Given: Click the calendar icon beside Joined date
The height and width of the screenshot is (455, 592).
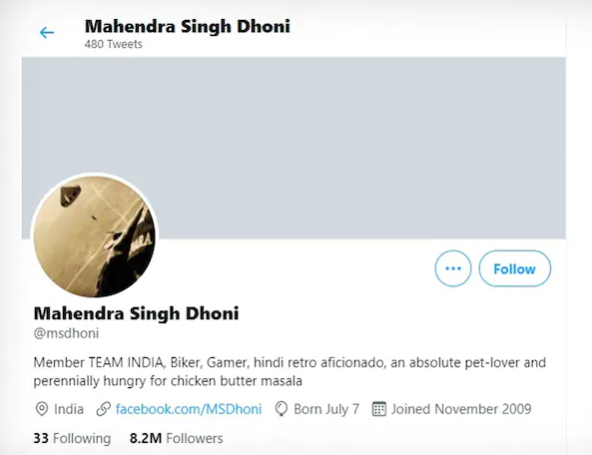Looking at the screenshot, I should pyautogui.click(x=379, y=409).
